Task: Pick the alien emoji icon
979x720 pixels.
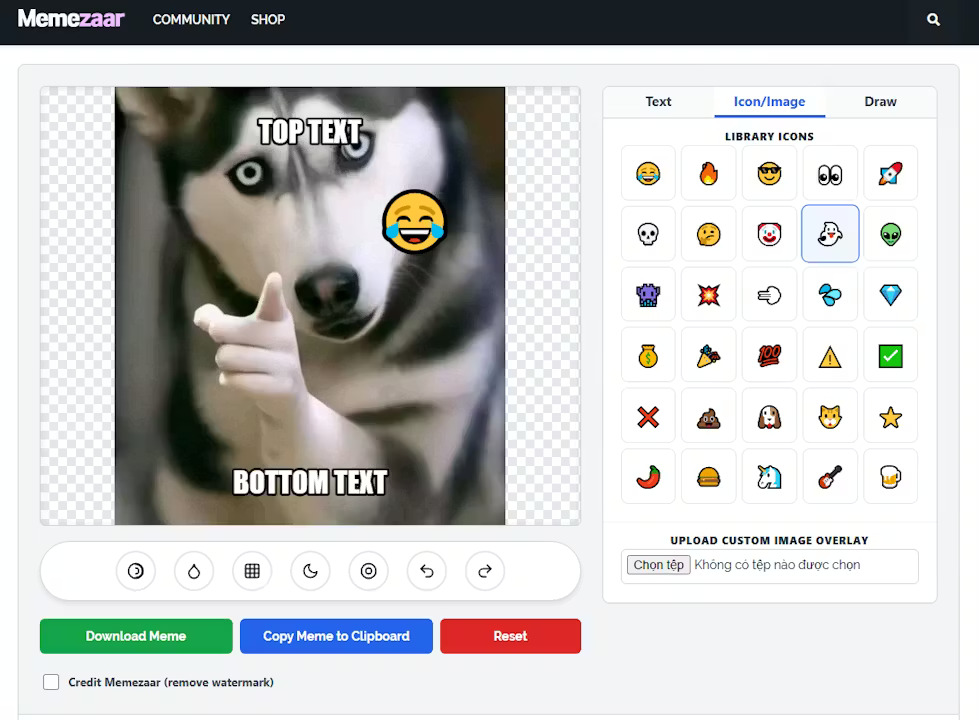Action: coord(890,233)
